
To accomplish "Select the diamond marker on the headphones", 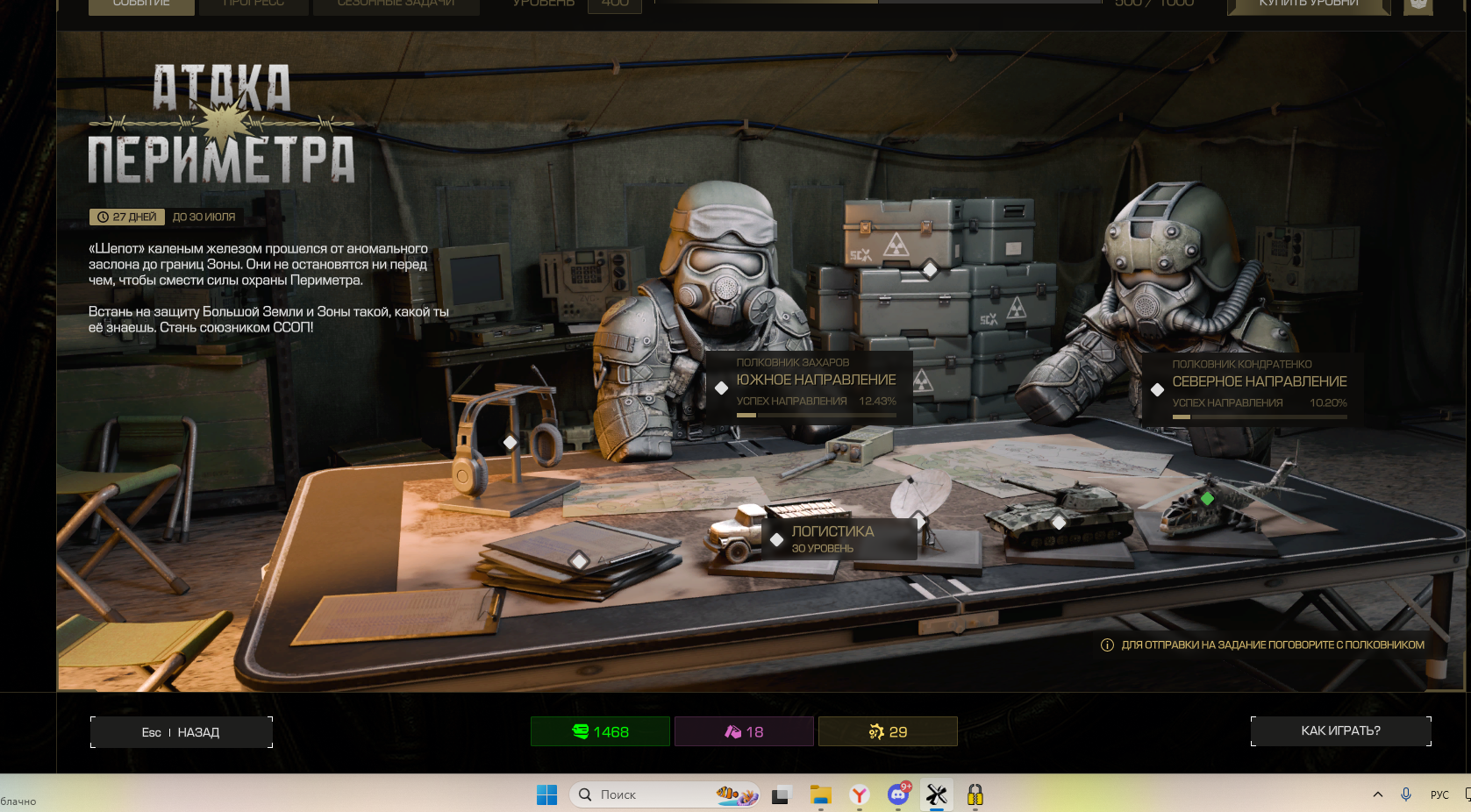I will pos(510,443).
